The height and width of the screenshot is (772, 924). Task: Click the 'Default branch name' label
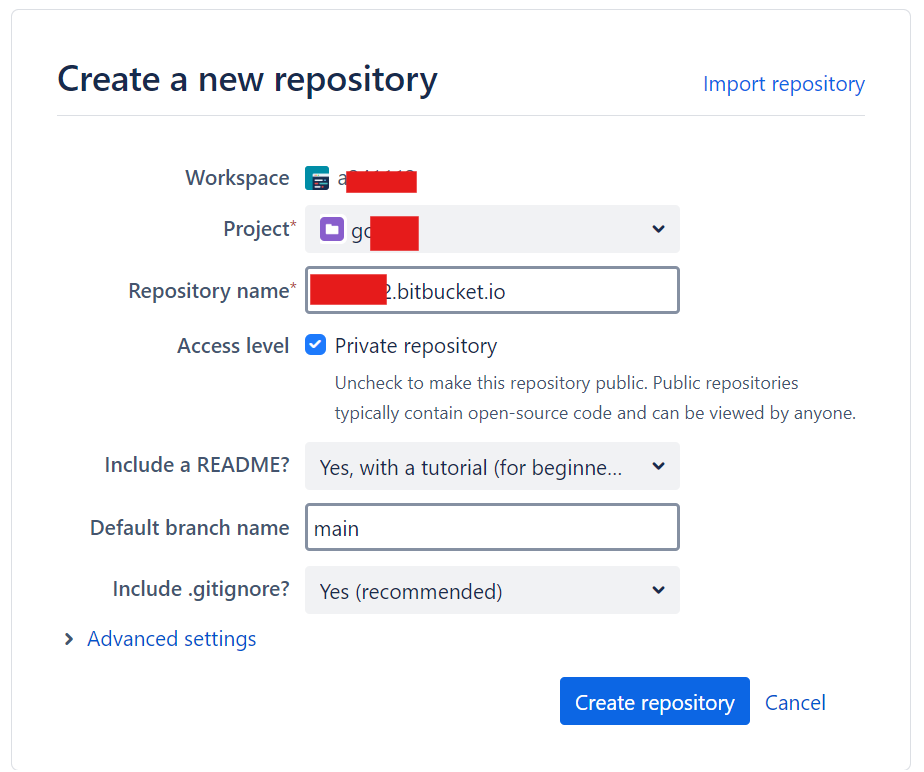point(190,527)
